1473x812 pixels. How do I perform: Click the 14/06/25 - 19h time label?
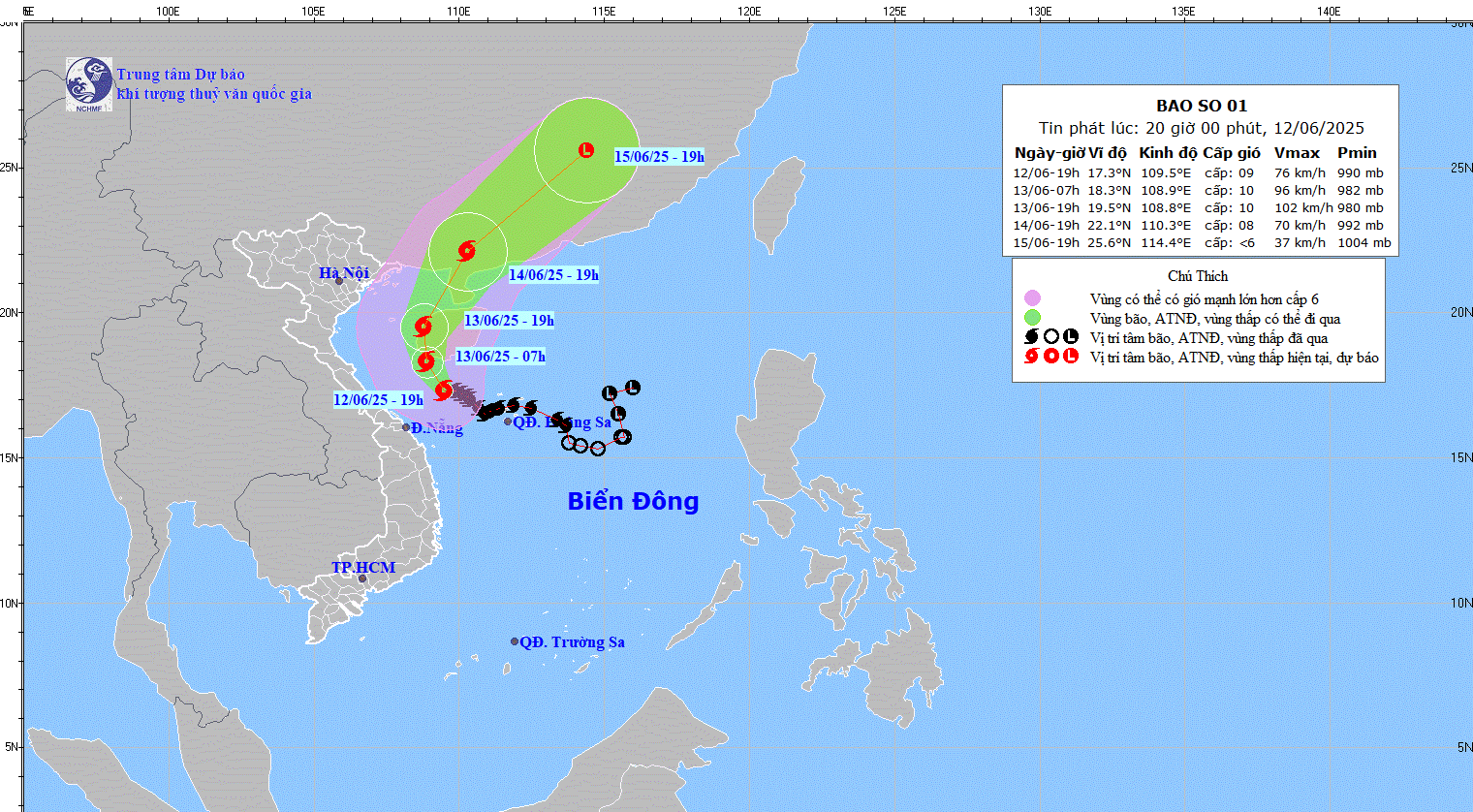point(553,275)
